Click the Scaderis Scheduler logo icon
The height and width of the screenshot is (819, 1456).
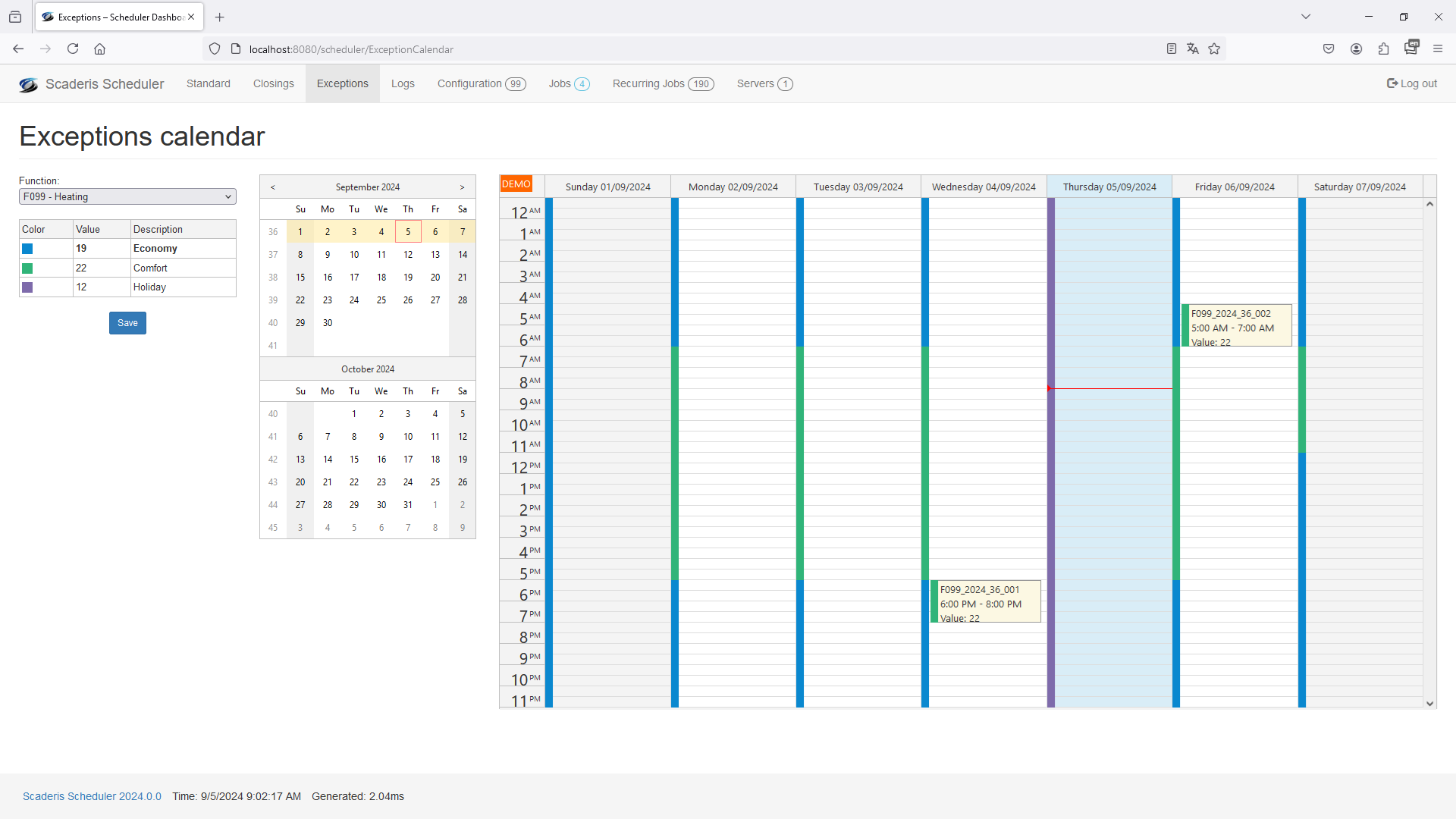[x=28, y=84]
